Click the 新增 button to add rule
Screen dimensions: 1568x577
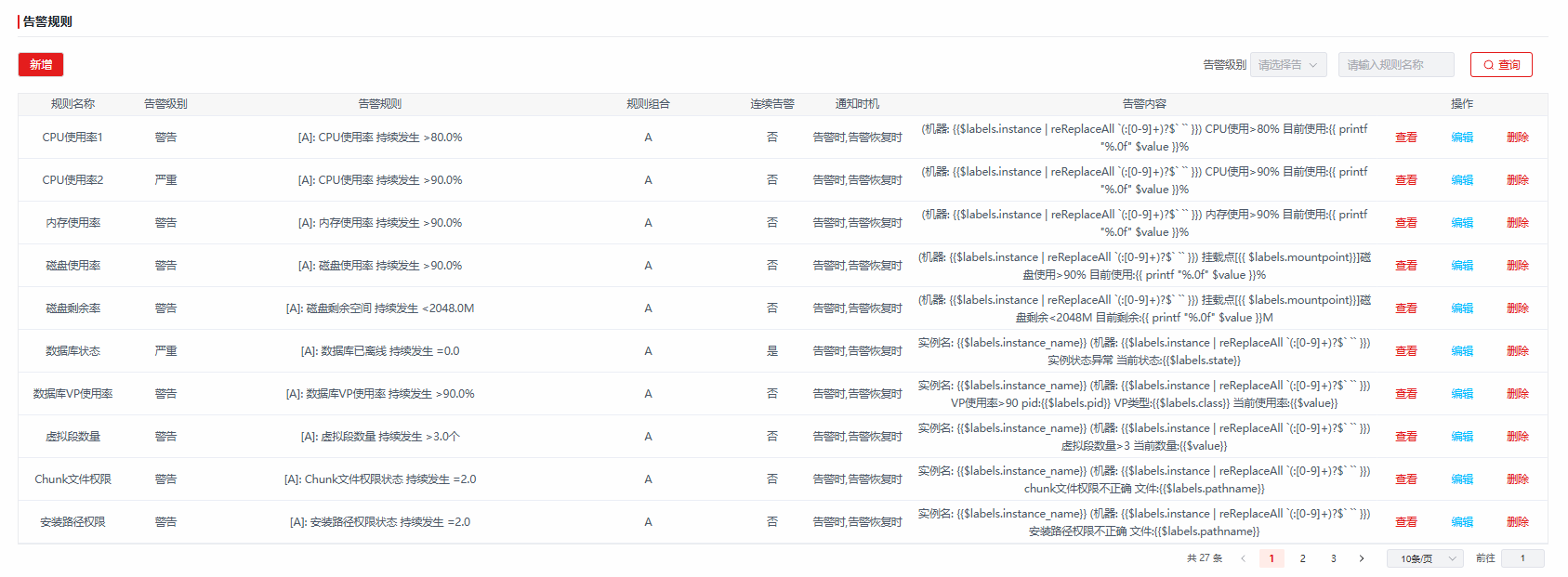coord(41,65)
